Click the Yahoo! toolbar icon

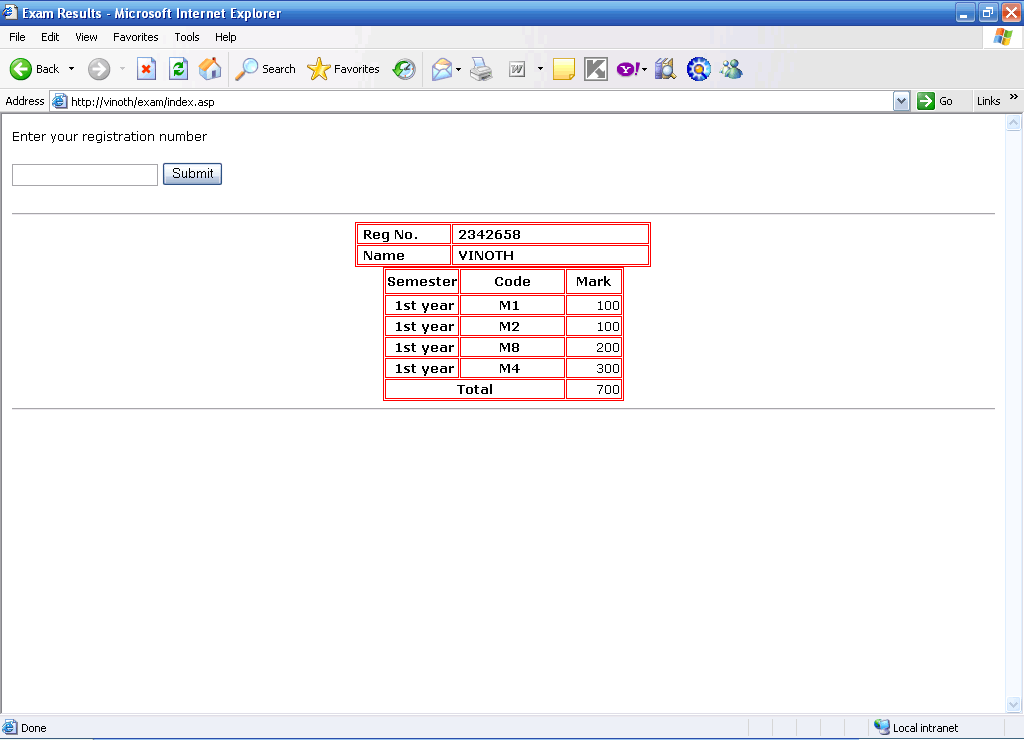click(628, 69)
